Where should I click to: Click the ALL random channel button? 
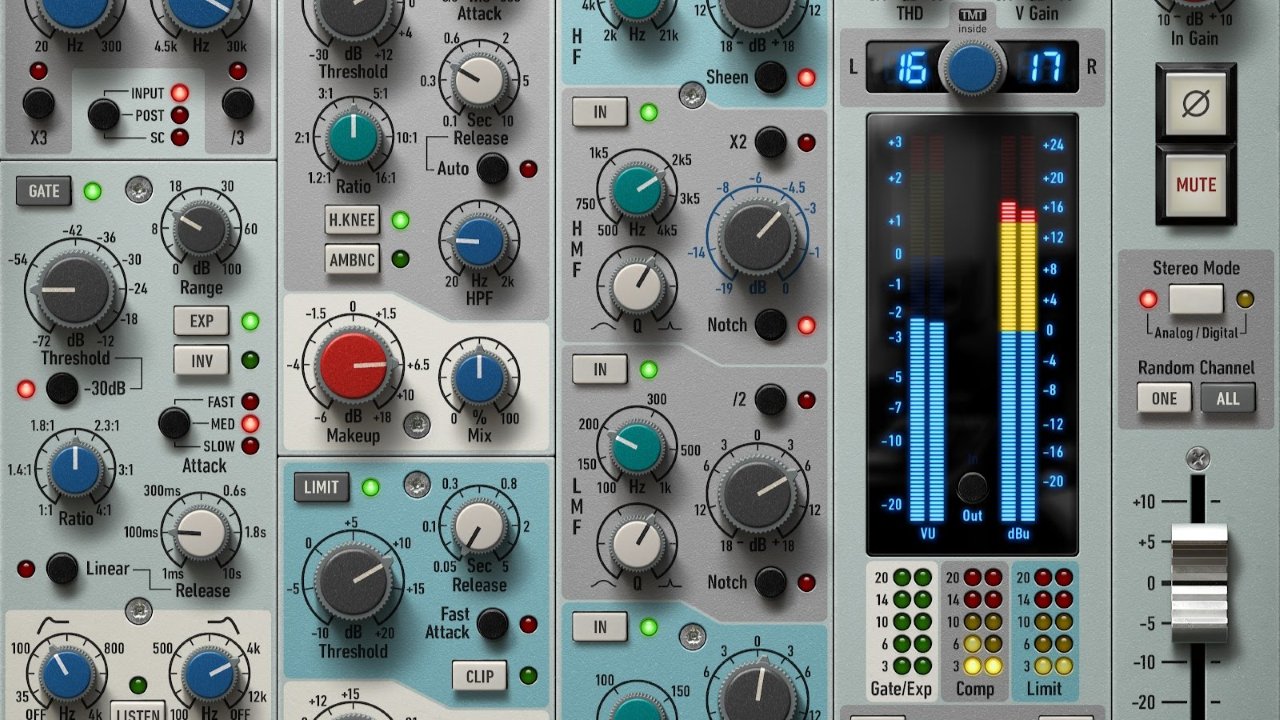click(x=1228, y=398)
